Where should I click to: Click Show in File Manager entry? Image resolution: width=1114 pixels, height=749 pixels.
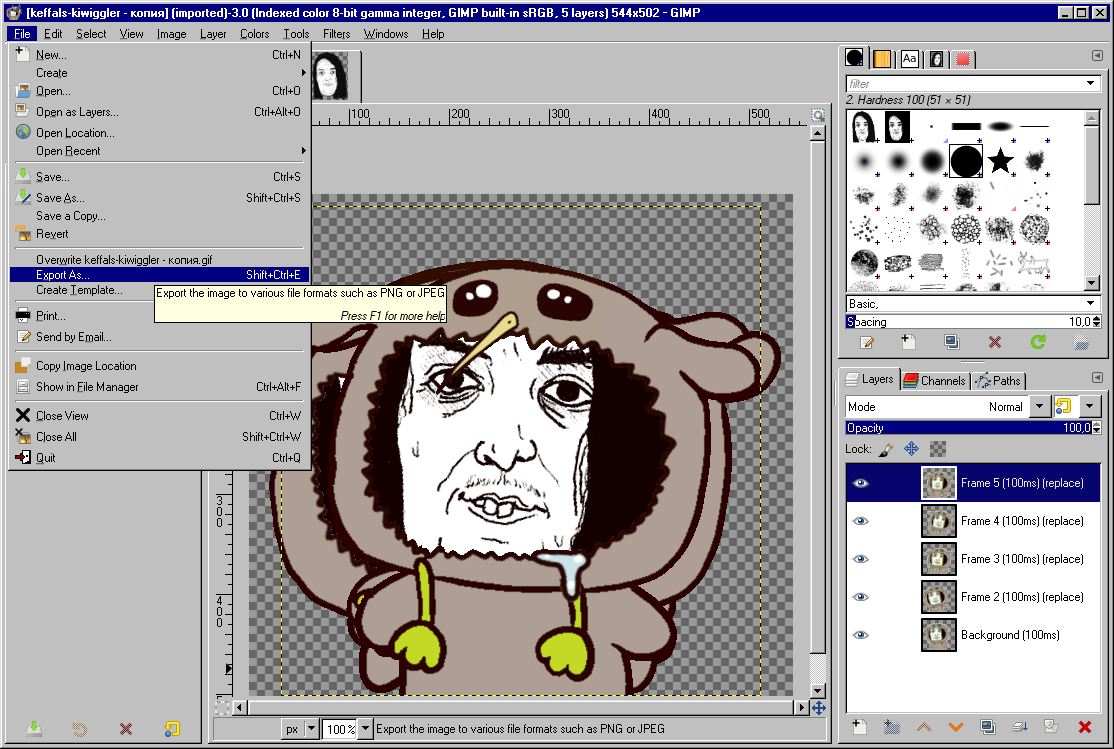coord(160,387)
